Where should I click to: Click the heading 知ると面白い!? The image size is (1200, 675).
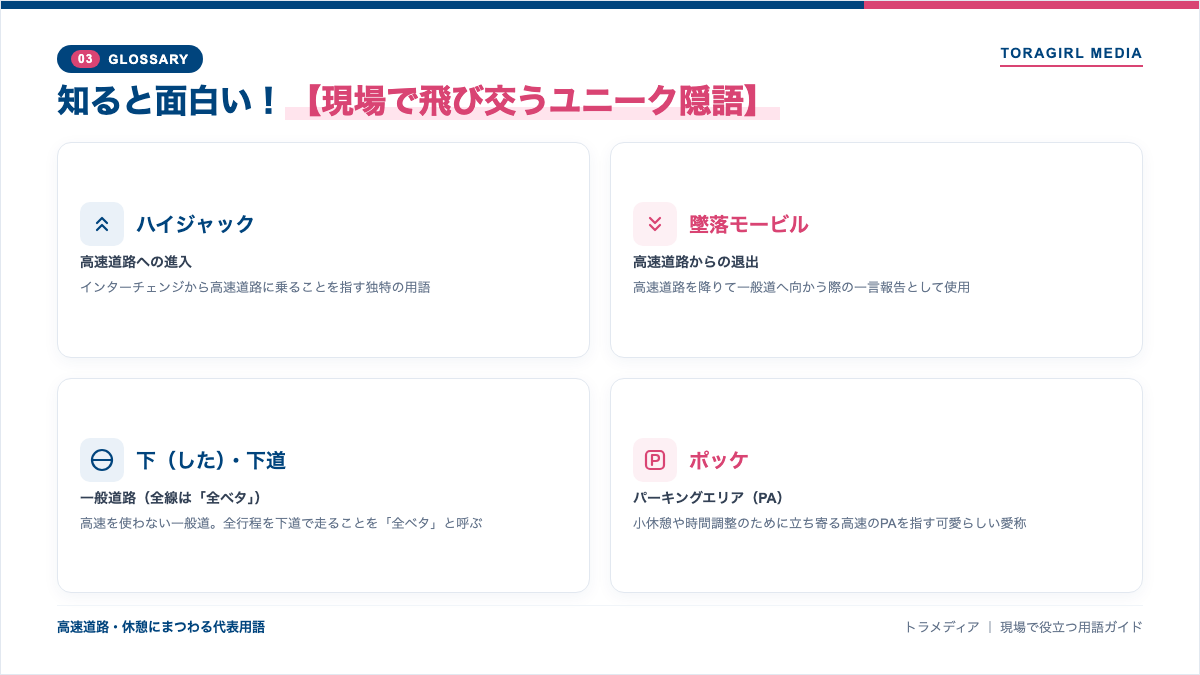167,101
